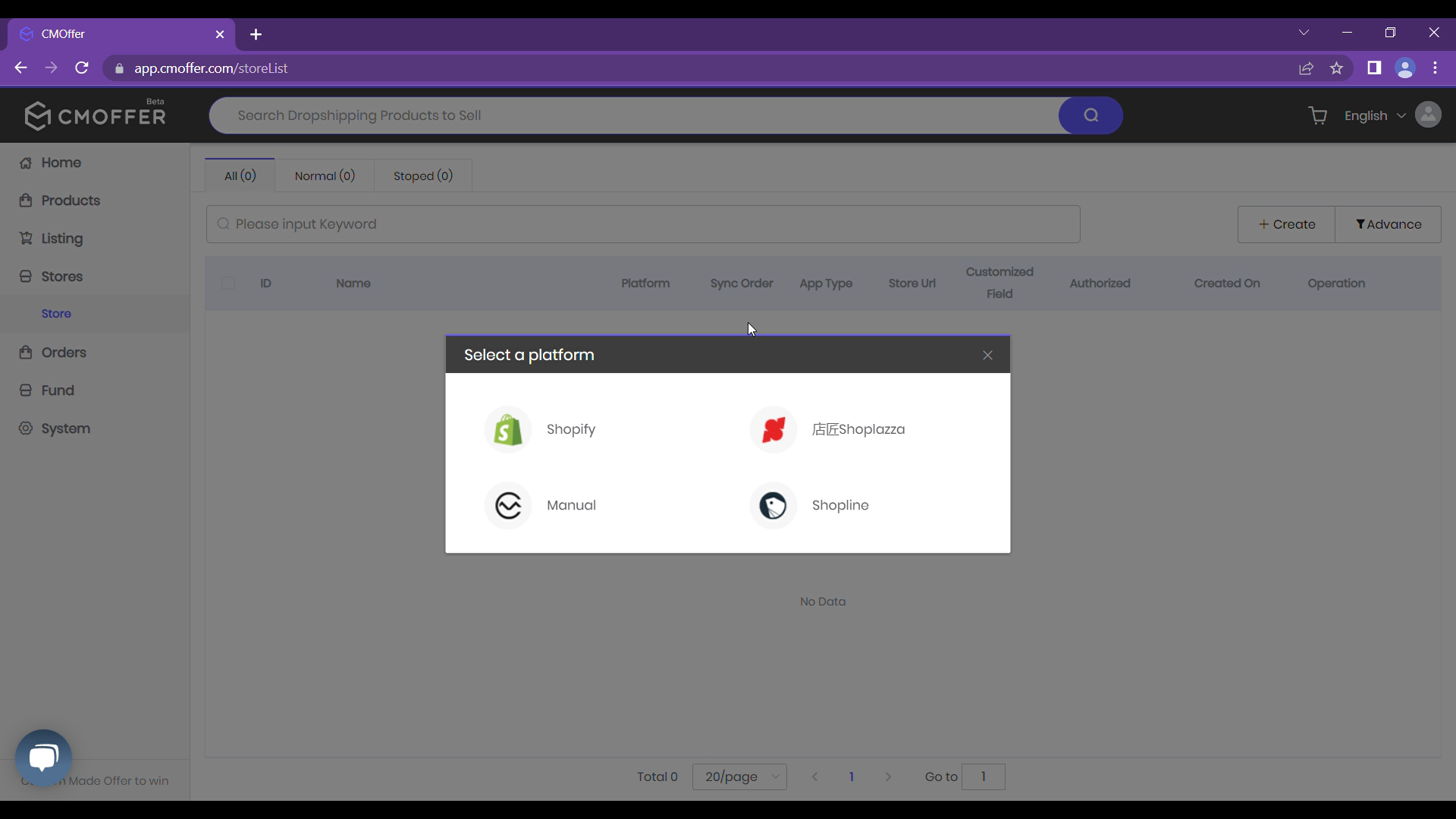Screen dimensions: 1456x819
Task: Switch to the Stopped tab
Action: point(423,175)
